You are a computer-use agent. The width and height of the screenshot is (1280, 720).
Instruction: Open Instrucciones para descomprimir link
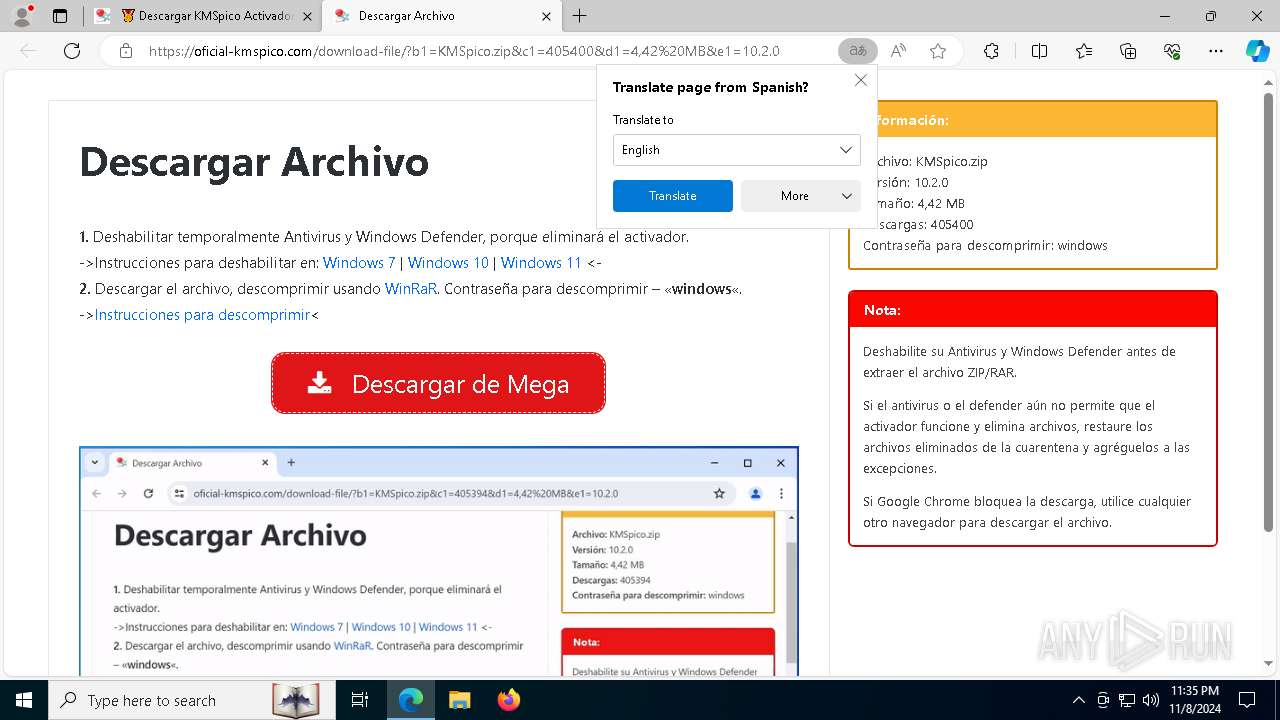point(203,315)
